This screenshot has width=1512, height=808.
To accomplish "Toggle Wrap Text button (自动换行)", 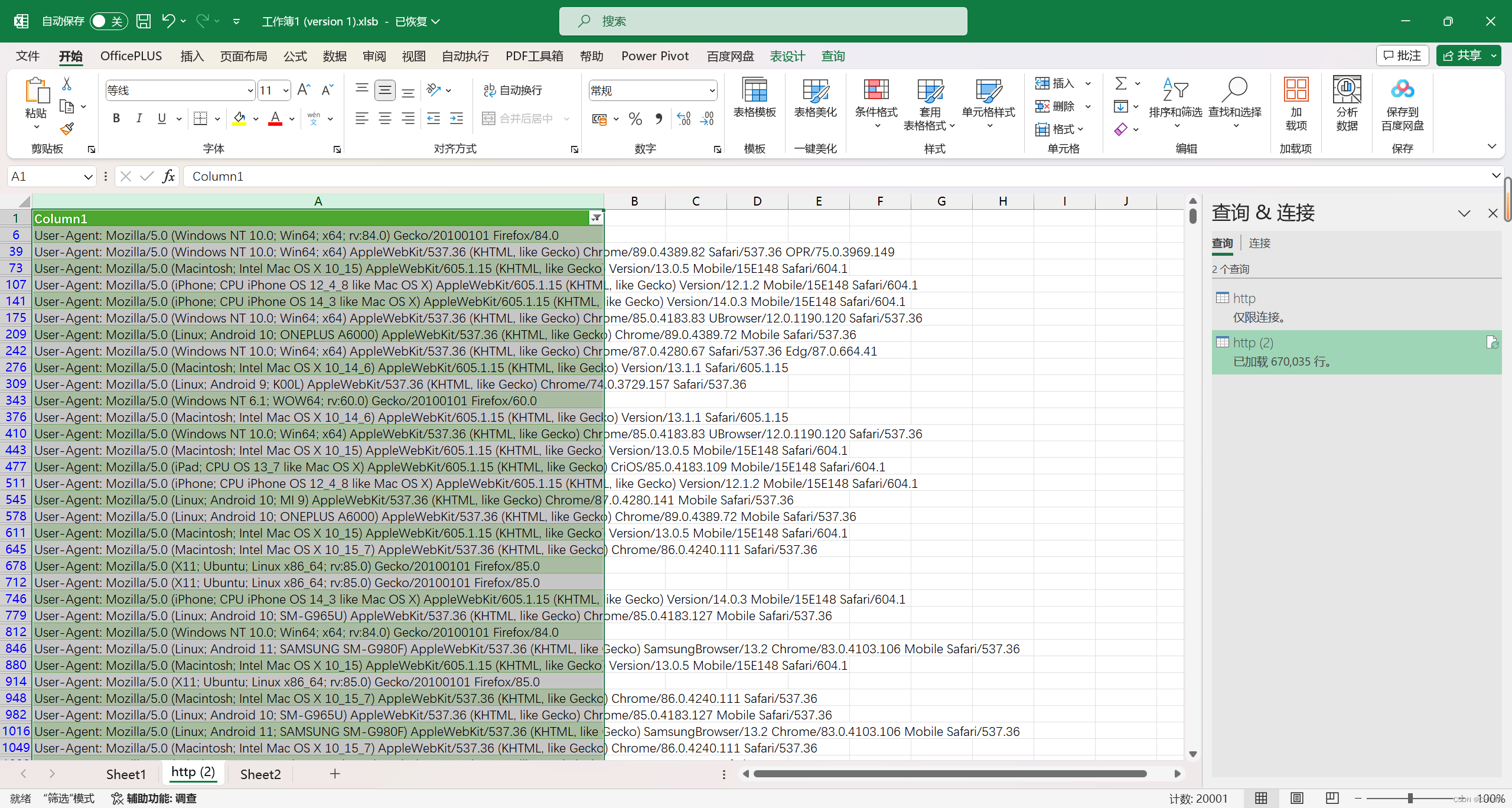I will pyautogui.click(x=513, y=90).
